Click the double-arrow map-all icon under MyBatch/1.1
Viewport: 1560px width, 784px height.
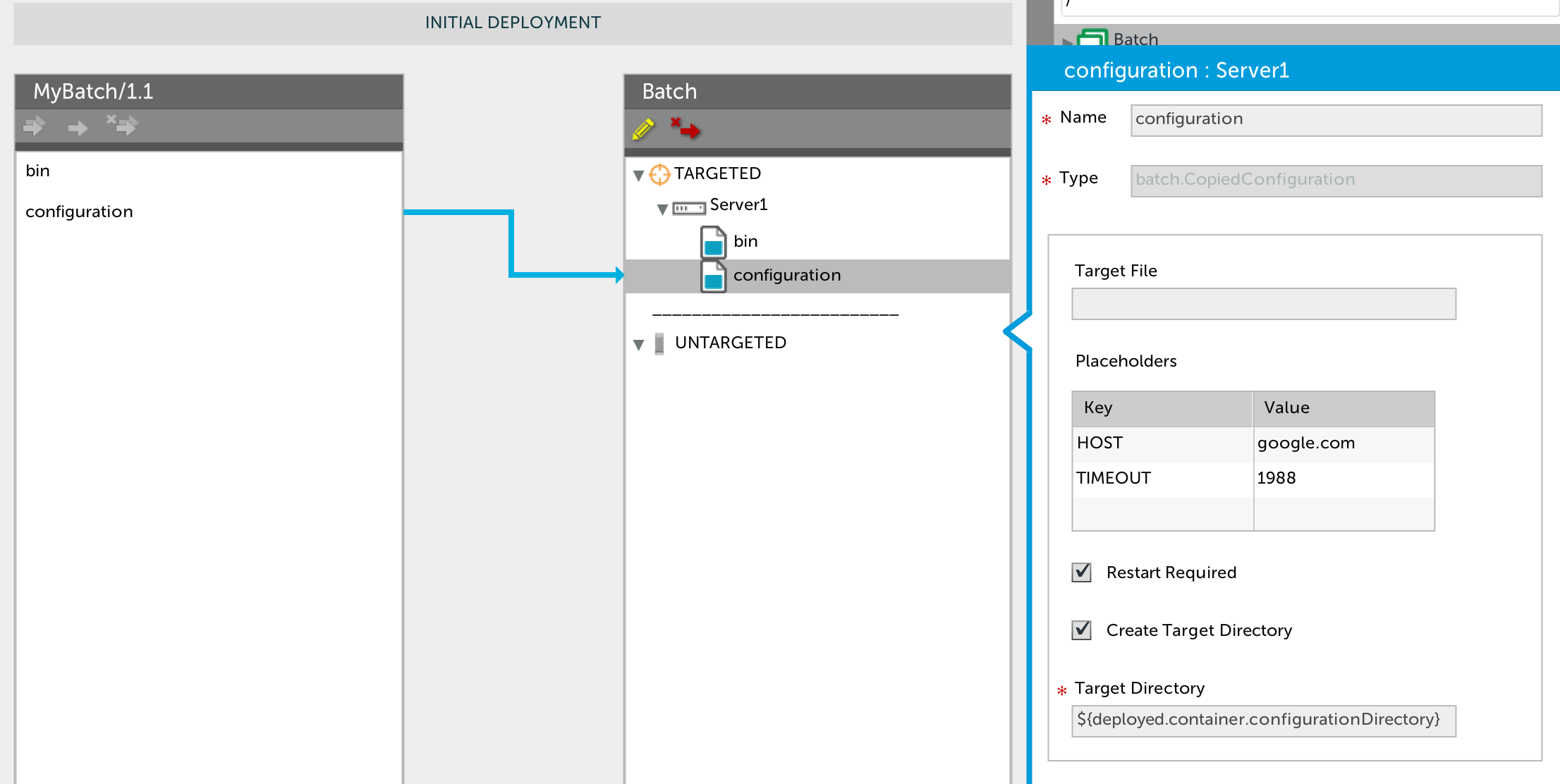[34, 127]
